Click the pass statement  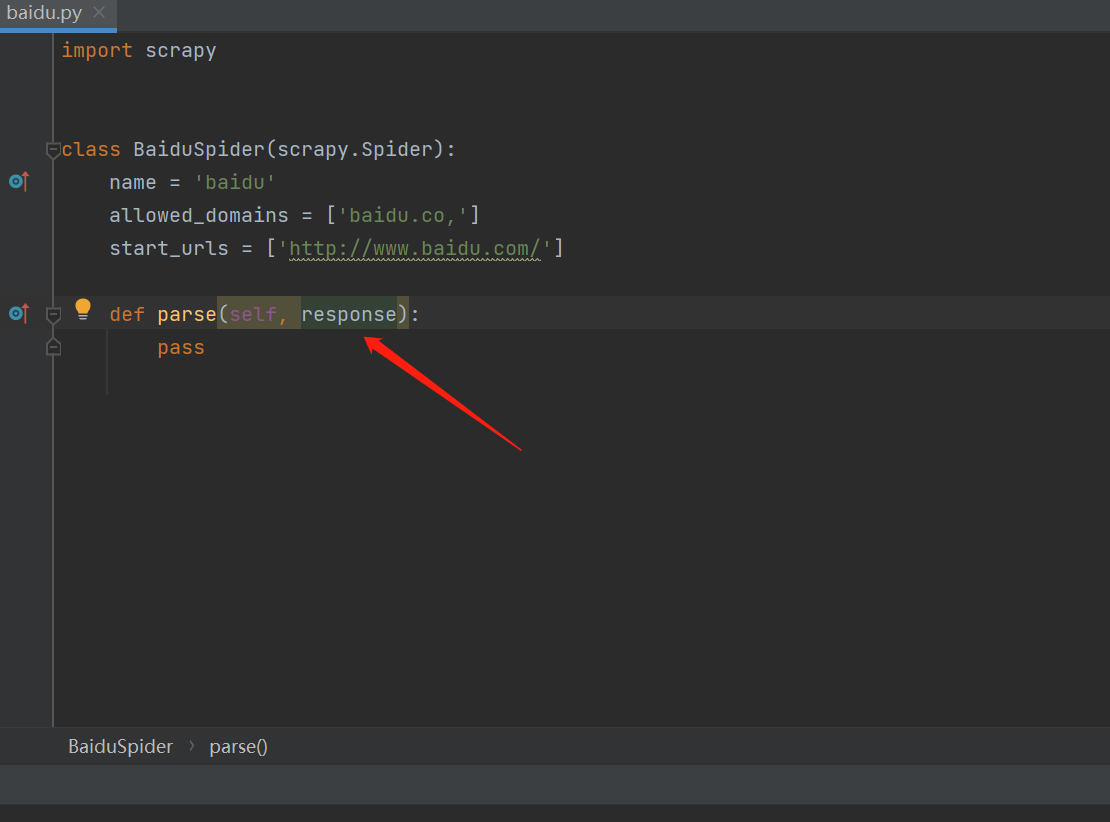point(181,348)
